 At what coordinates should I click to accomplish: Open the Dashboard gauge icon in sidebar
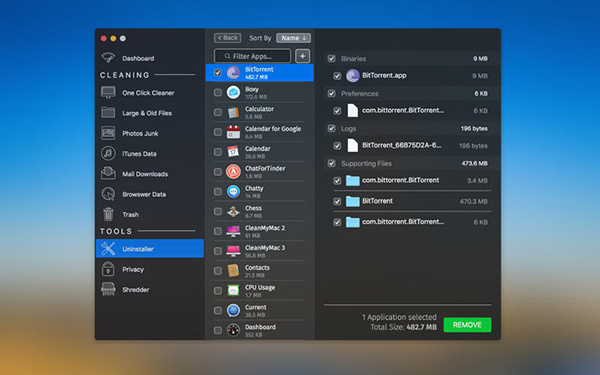tap(108, 58)
